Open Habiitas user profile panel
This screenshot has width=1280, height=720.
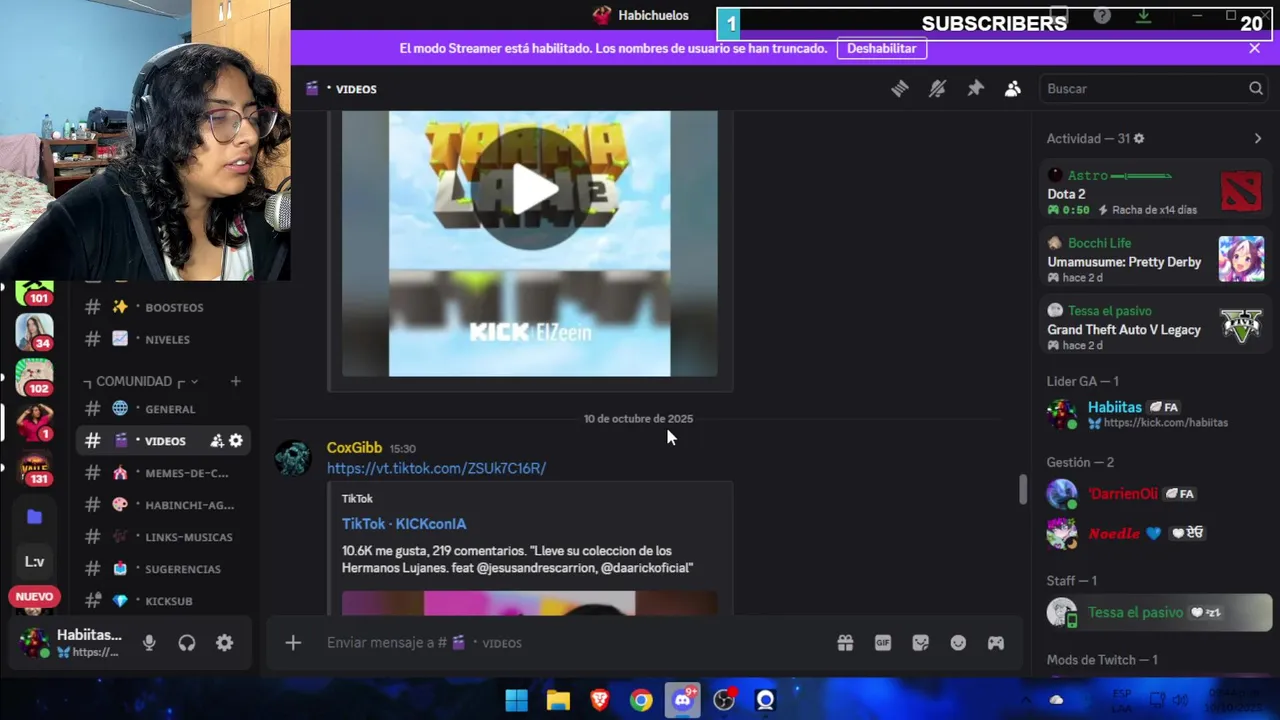tap(72, 643)
